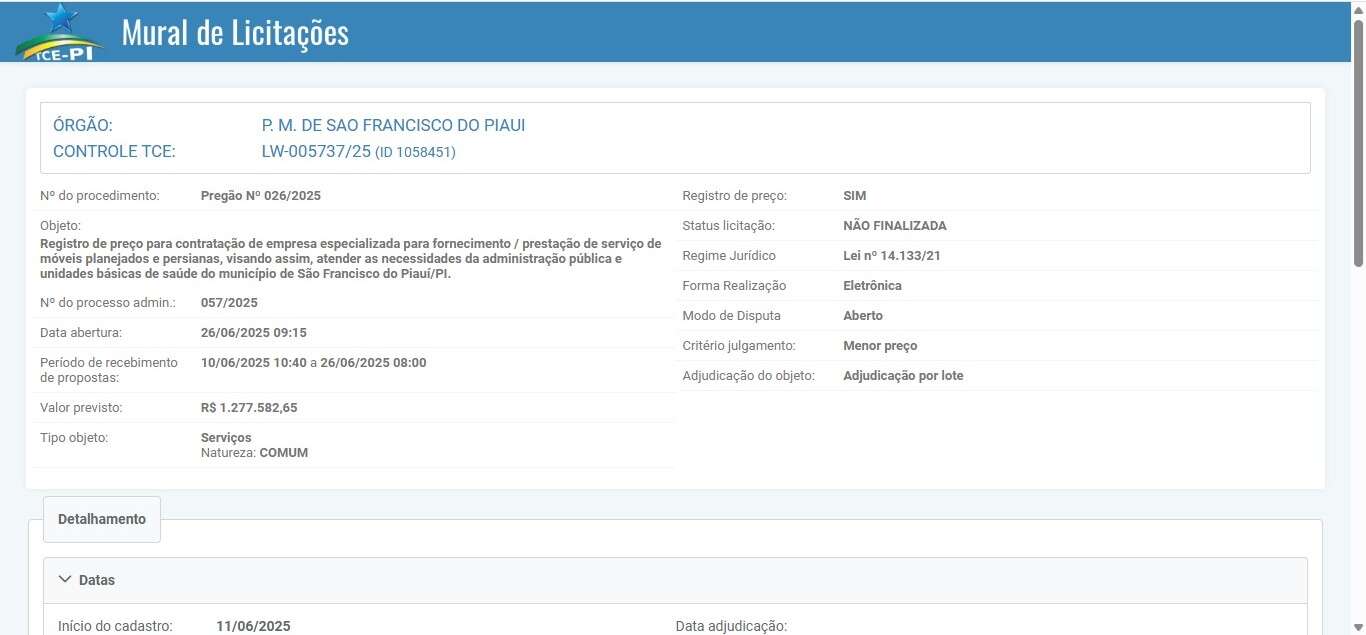Select the 26/06/2025 09:15 opening date
The height and width of the screenshot is (635, 1366).
tap(254, 333)
